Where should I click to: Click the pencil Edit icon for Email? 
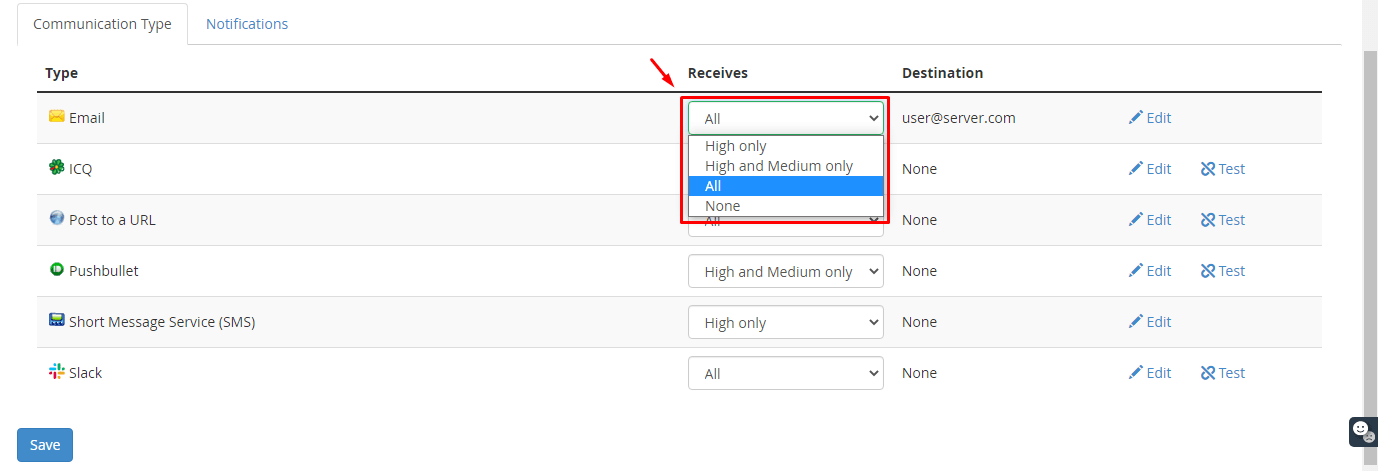tap(1135, 118)
